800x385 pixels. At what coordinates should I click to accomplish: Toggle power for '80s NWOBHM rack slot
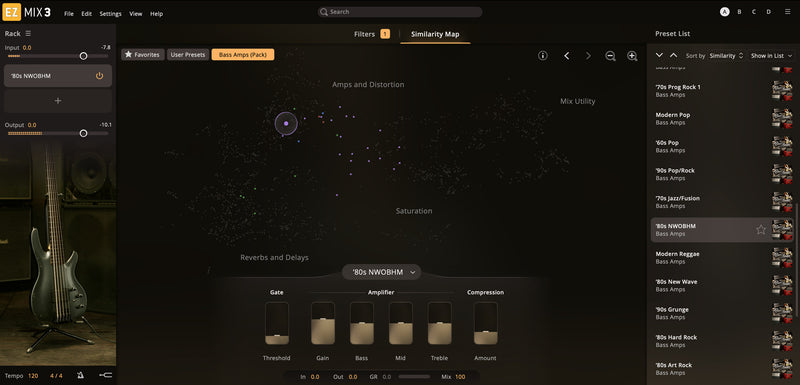pyautogui.click(x=99, y=75)
